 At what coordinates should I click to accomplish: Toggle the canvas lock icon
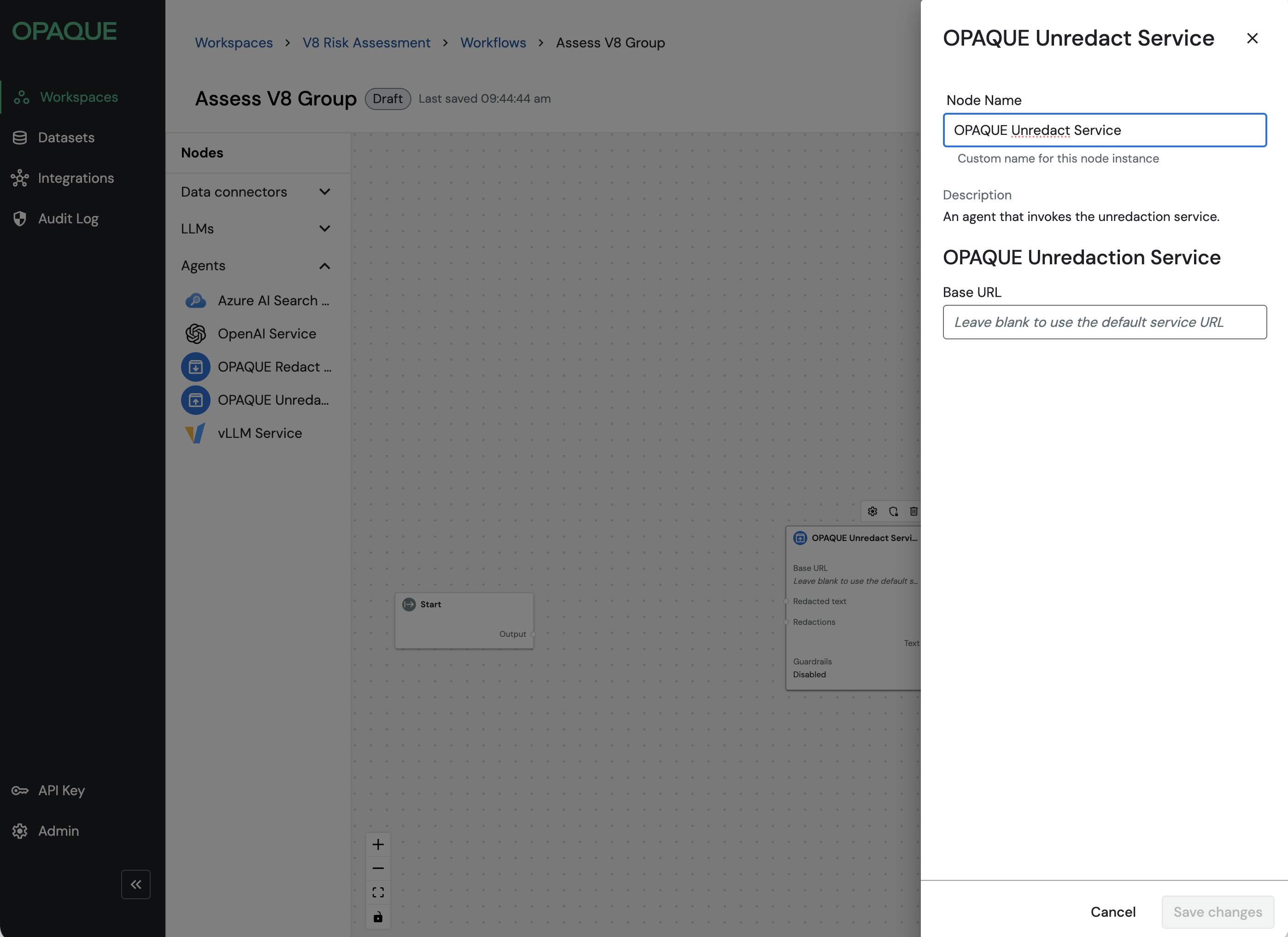coord(378,917)
